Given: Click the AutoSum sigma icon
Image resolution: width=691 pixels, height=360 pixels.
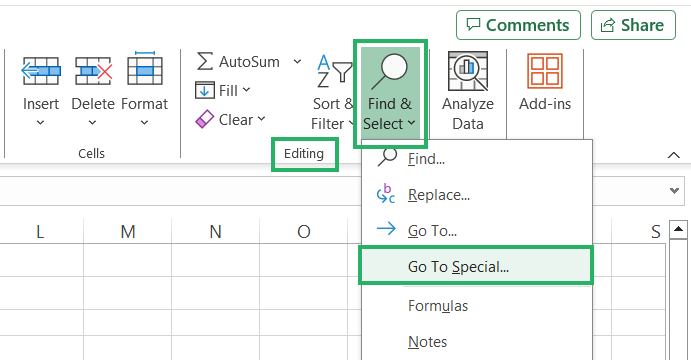Looking at the screenshot, I should (x=204, y=61).
